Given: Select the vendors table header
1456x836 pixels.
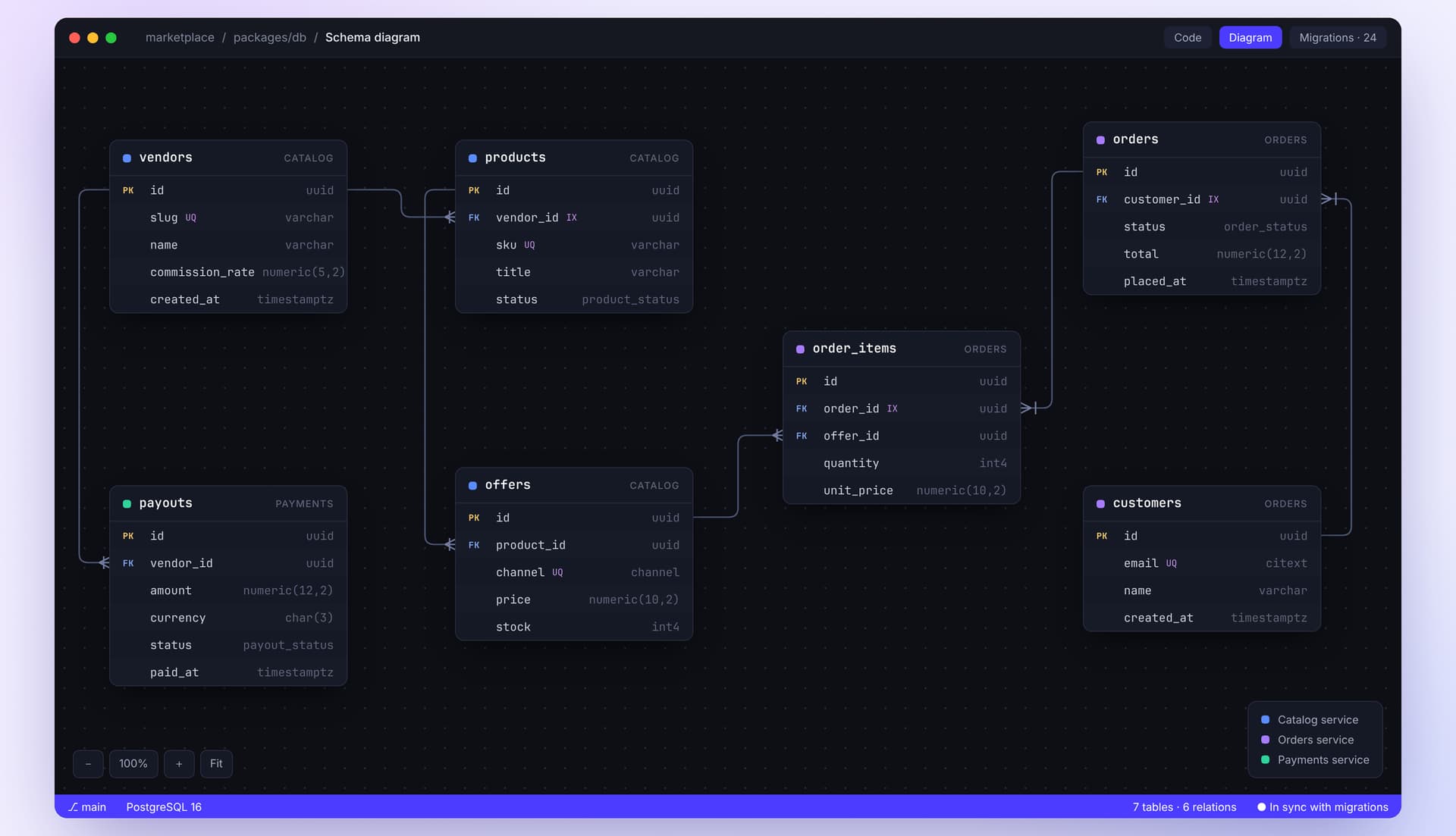Looking at the screenshot, I should coord(228,158).
